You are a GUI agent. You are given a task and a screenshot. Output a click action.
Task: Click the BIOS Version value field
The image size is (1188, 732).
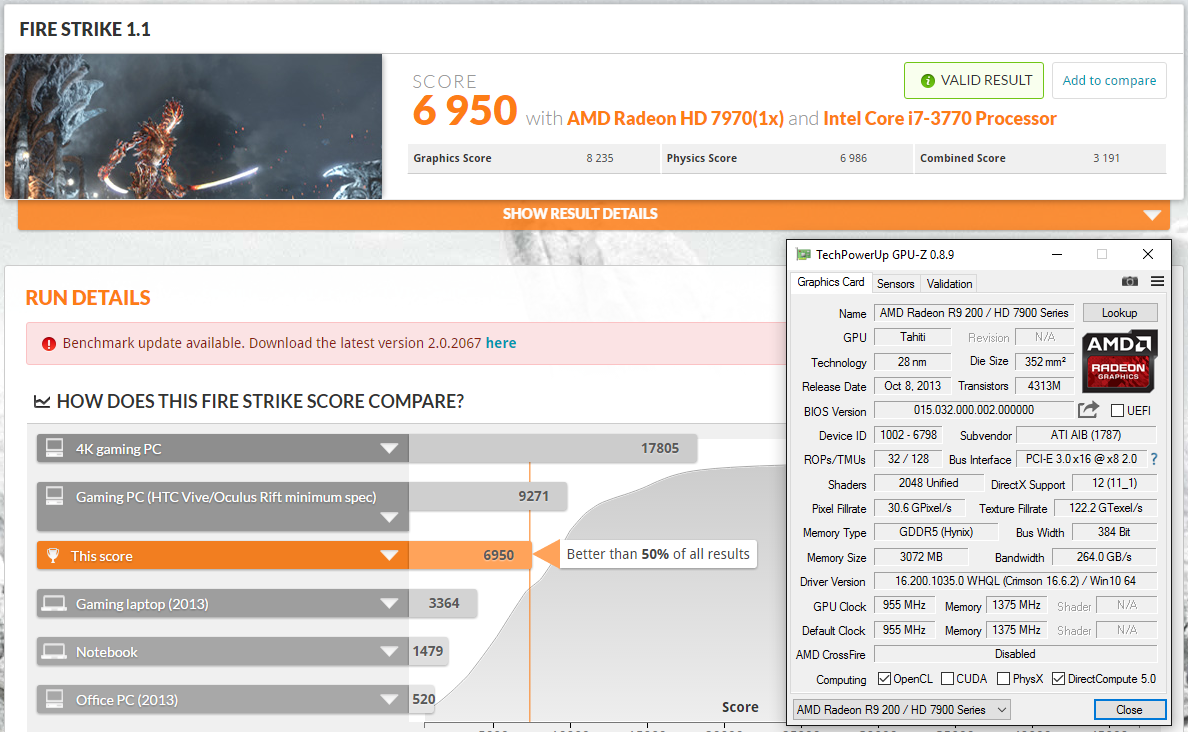pos(974,410)
